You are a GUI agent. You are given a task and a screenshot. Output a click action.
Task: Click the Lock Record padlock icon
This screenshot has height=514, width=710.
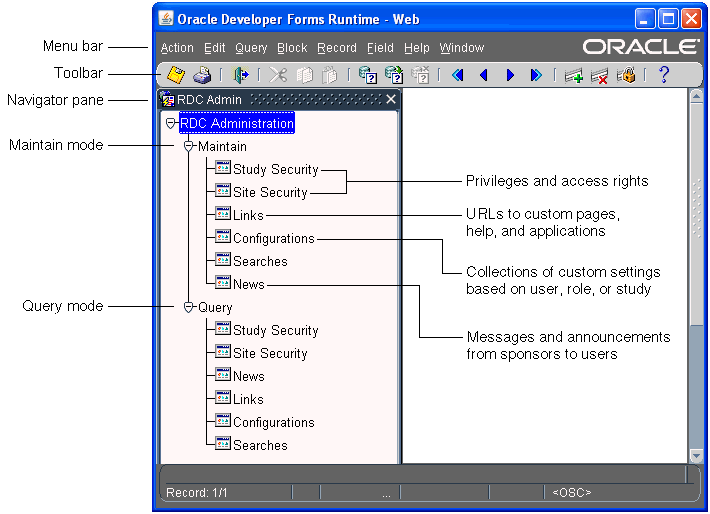point(626,75)
